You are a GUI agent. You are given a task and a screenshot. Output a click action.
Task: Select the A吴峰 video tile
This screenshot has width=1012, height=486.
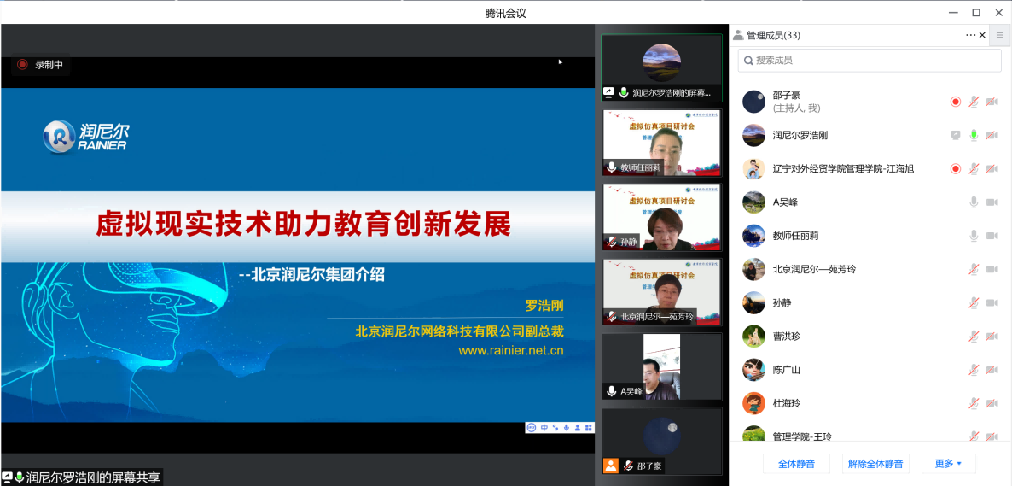(x=662, y=367)
